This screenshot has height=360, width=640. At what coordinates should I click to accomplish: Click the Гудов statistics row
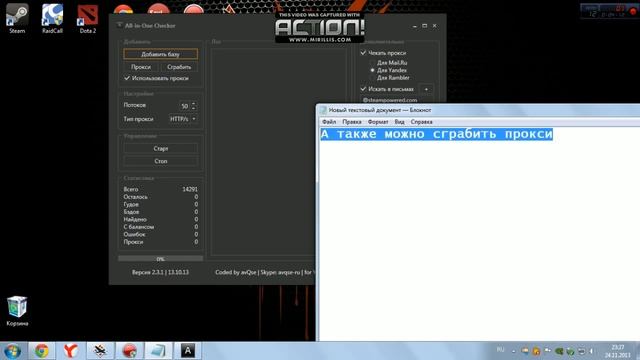pos(160,204)
